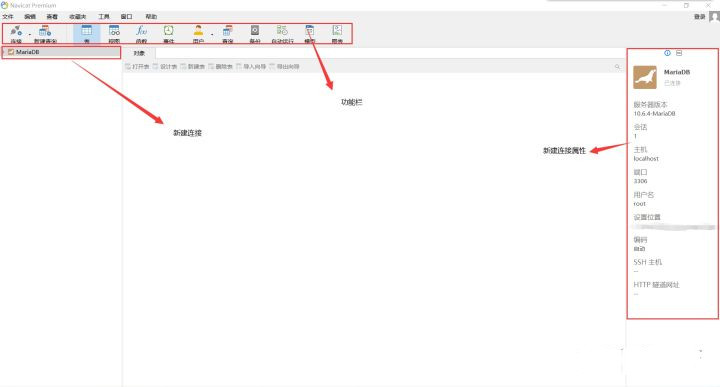Click the MariaDB seal logo in info pane
This screenshot has height=387, width=720.
point(645,77)
